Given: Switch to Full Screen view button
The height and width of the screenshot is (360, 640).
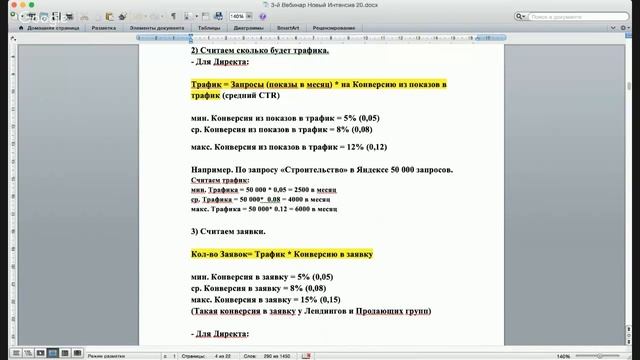Looking at the screenshot, I should pyautogui.click(x=77, y=353).
